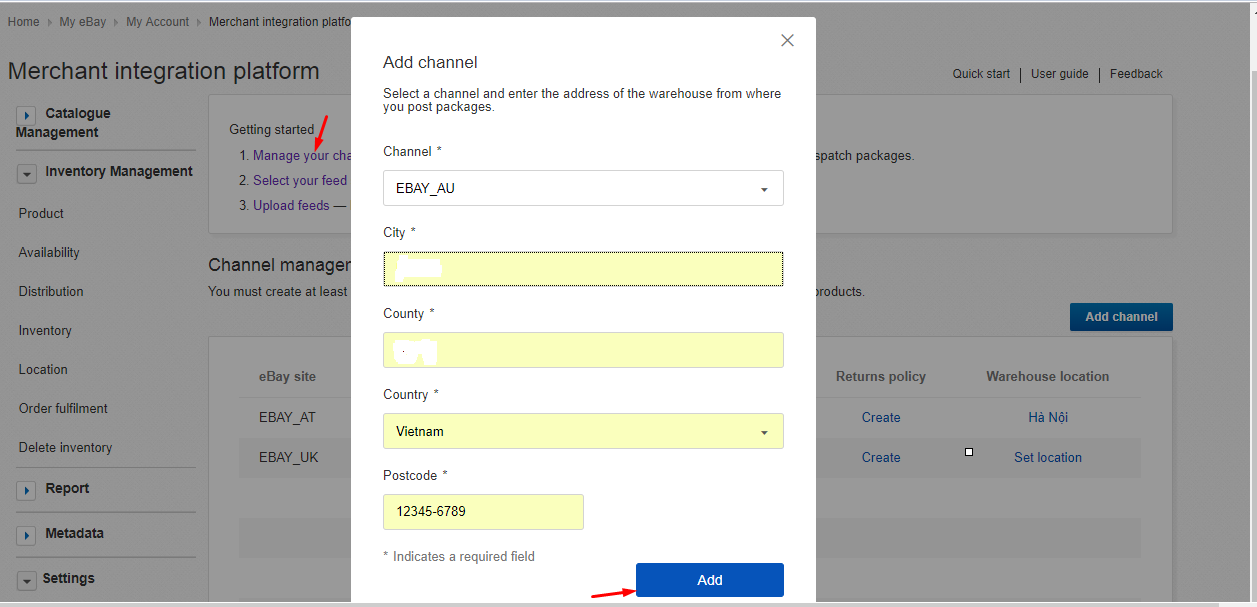Screen dimensions: 1257x607
Task: Click Create returns policy for EBAY_UK
Action: [881, 458]
